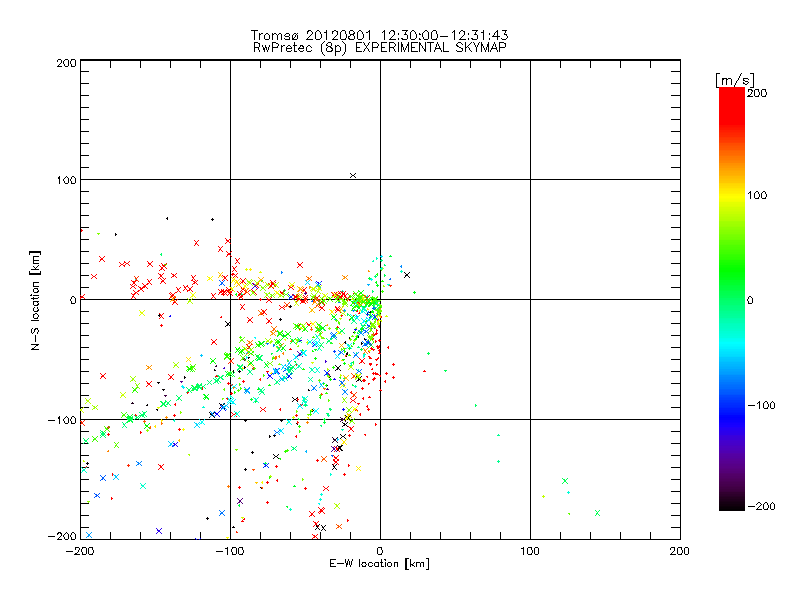This screenshot has height=600, width=800.
Task: Click the y-axis tick label '-100'
Action: pos(62,420)
